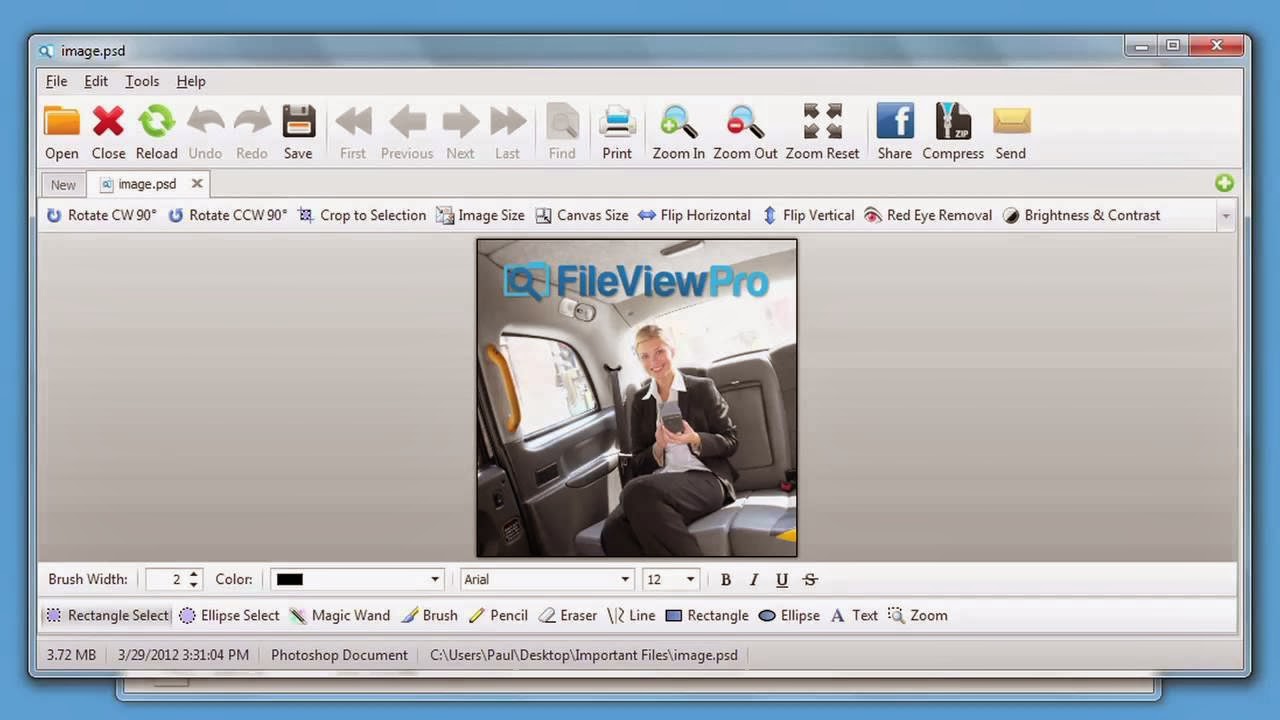This screenshot has height=720, width=1280.
Task: Expand the image toolbar overflow arrow
Action: (1226, 215)
